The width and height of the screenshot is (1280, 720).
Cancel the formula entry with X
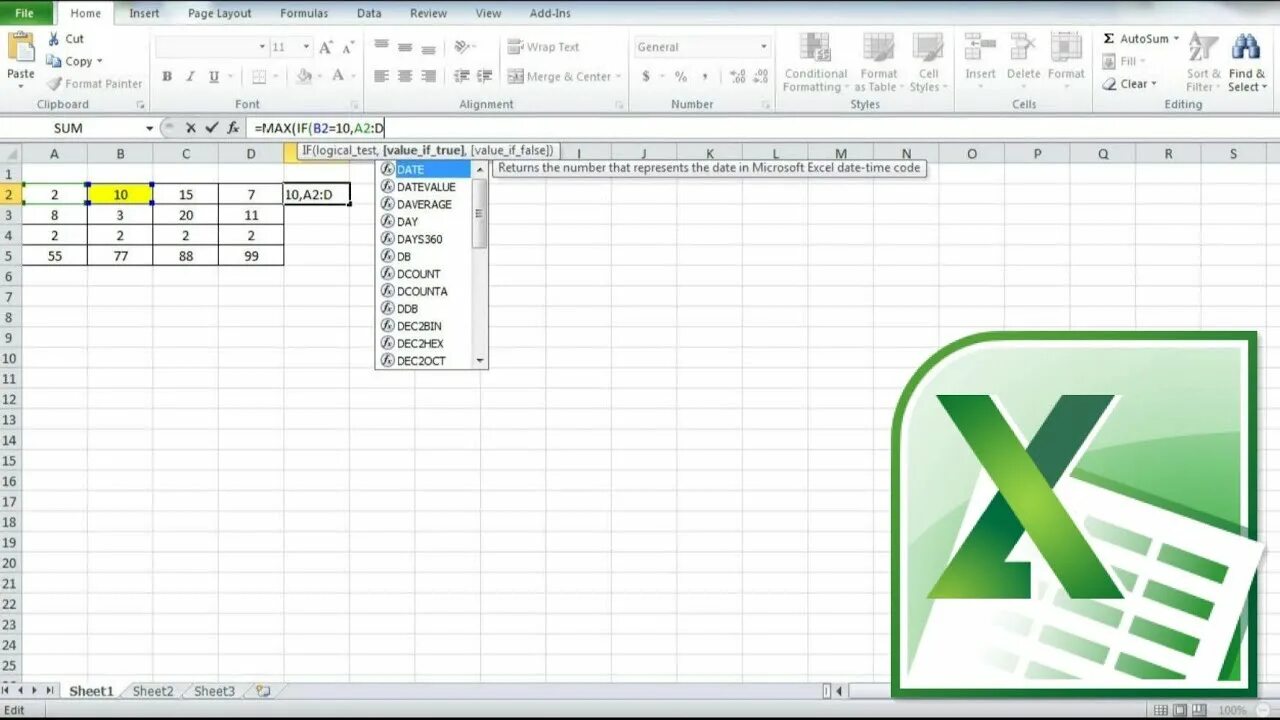click(x=190, y=128)
